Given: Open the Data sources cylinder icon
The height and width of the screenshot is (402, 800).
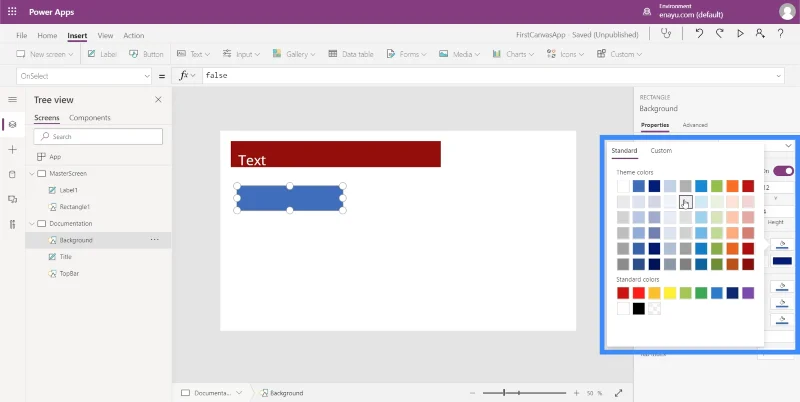Looking at the screenshot, I should tap(13, 174).
